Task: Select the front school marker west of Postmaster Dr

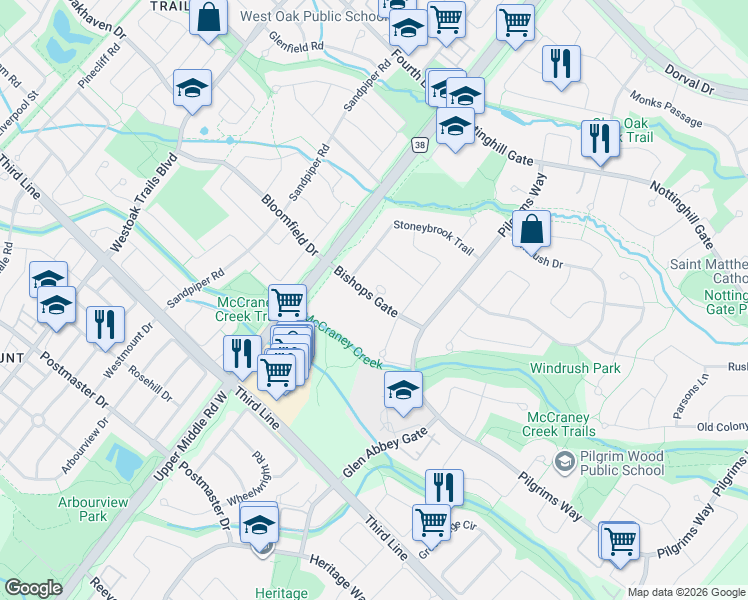Action: point(56,306)
